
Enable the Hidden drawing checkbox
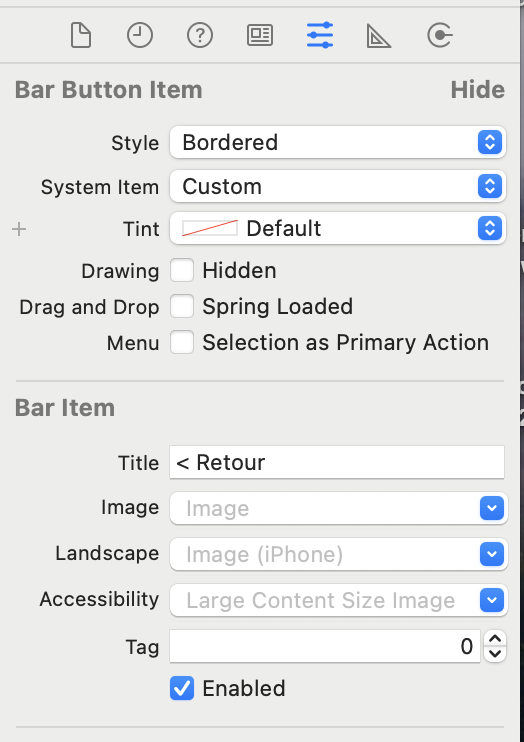tap(182, 270)
